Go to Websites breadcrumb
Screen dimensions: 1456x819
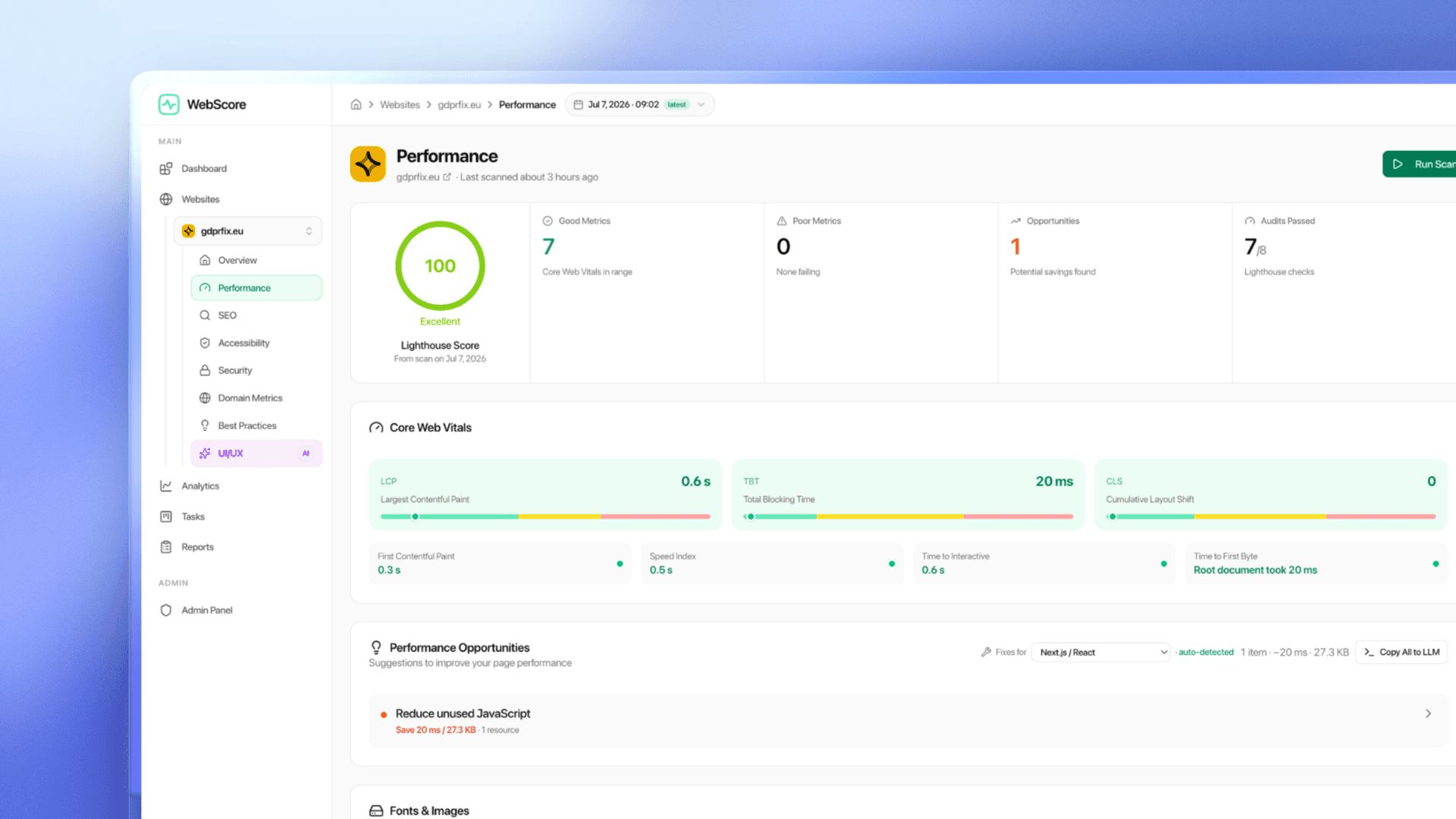[400, 105]
